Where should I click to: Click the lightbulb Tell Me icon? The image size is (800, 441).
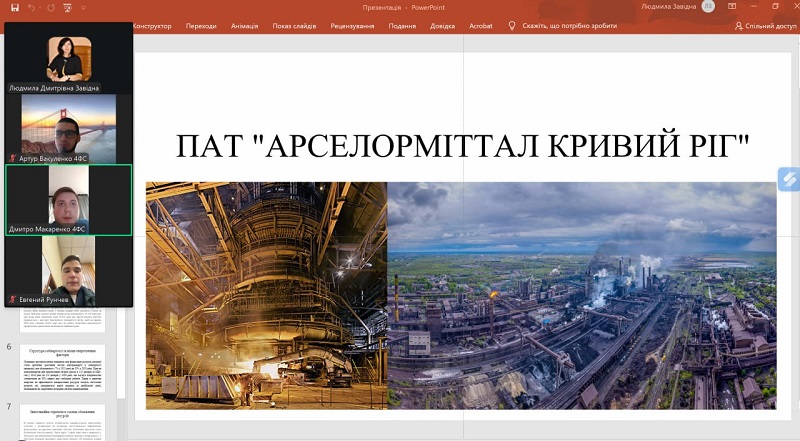[x=511, y=26]
